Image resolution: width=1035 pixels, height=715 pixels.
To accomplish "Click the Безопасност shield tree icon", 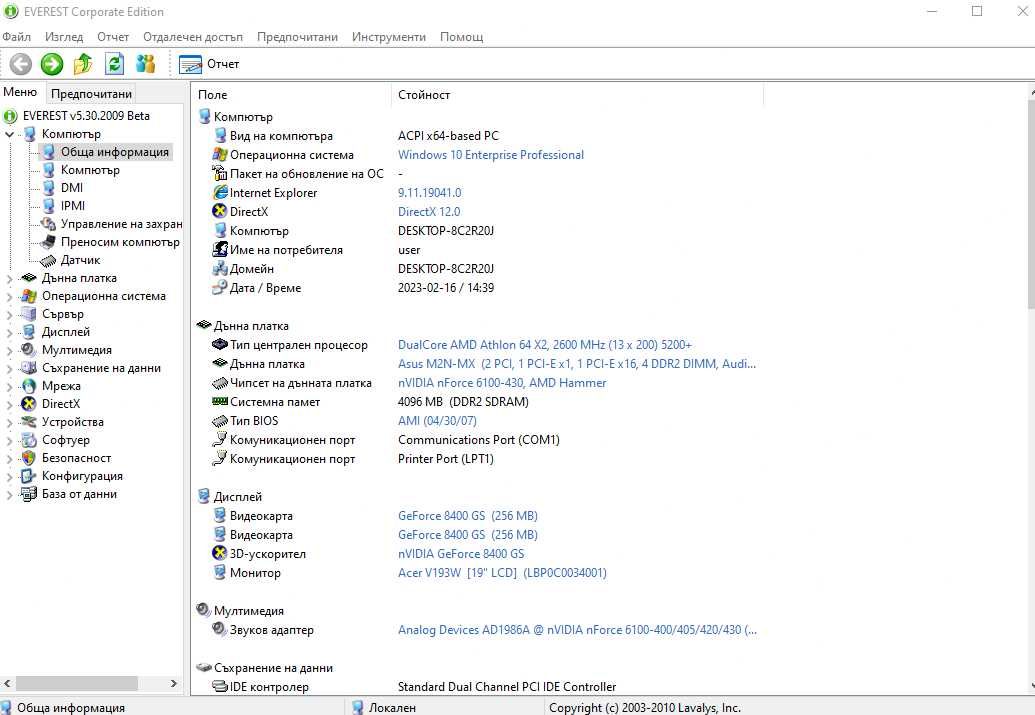I will 29,458.
